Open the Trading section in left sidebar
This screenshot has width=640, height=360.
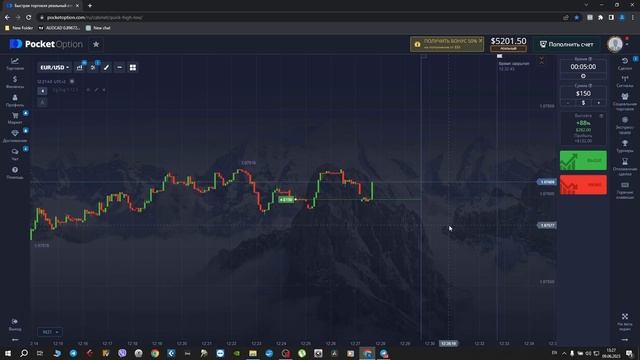(x=15, y=64)
